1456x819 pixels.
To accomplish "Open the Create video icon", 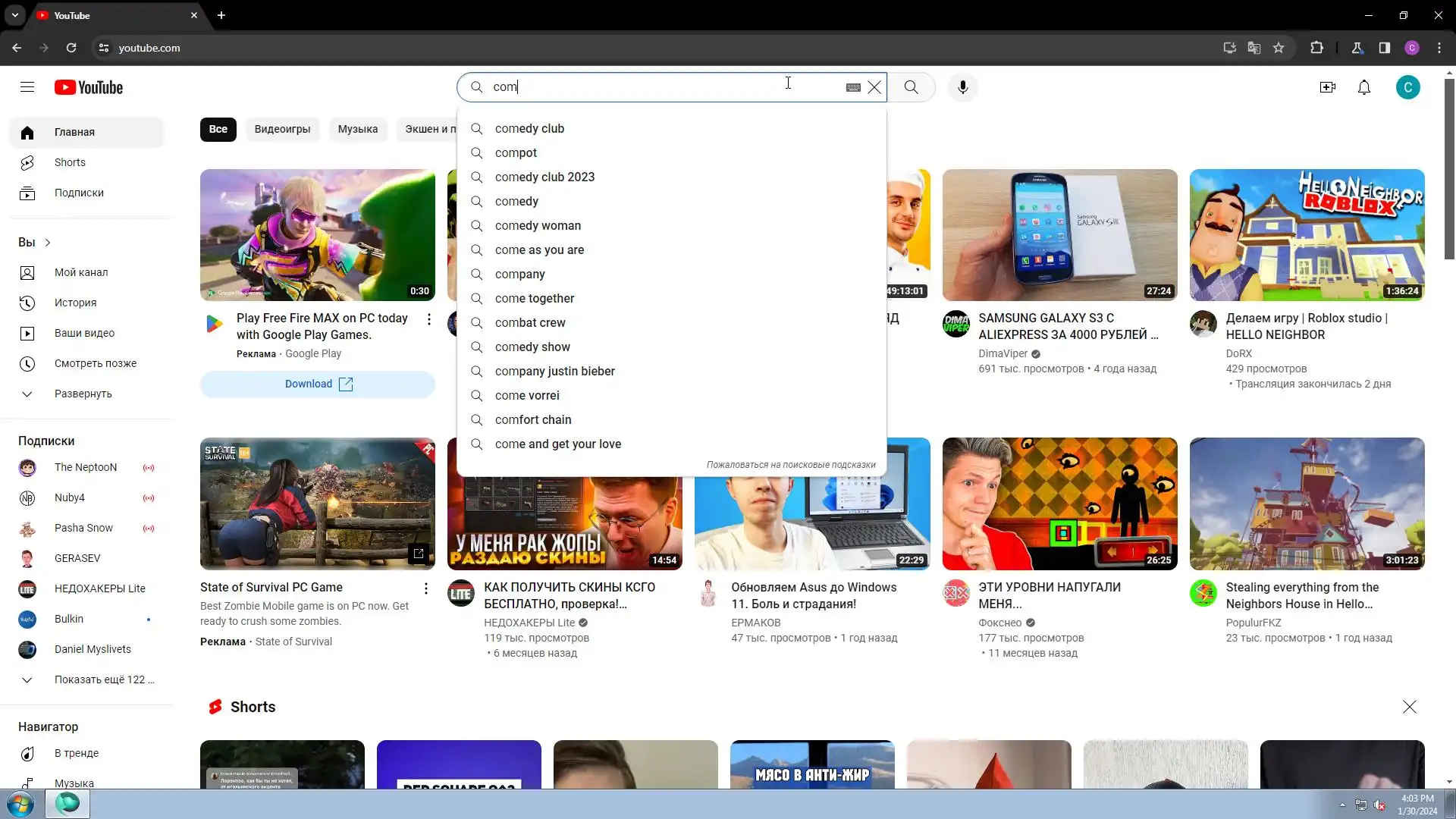I will (x=1327, y=87).
